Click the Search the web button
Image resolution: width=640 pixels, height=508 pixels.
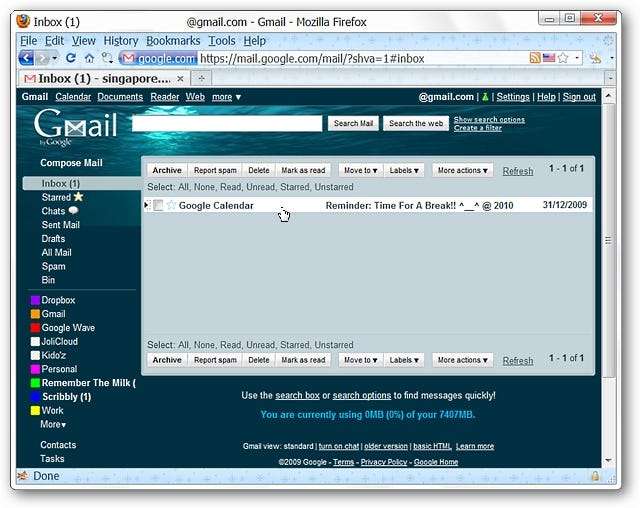(416, 123)
